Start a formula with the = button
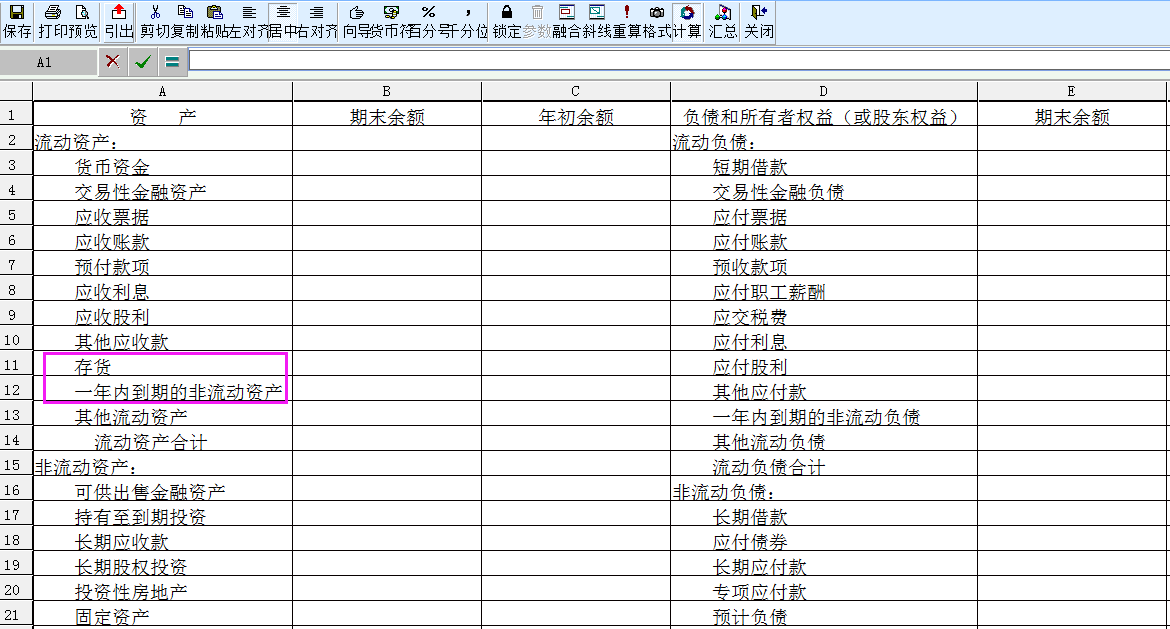This screenshot has width=1170, height=629. (172, 61)
